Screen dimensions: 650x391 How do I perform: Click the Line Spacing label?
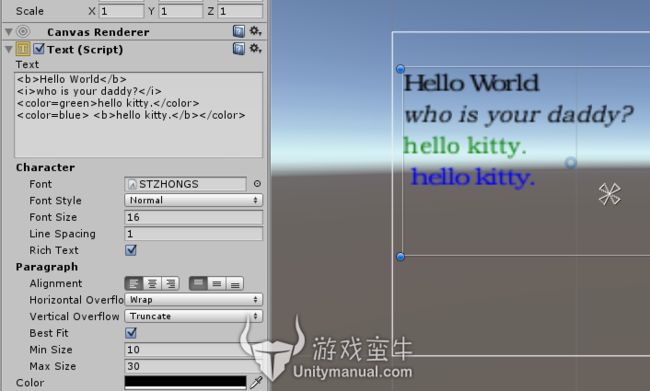click(x=62, y=234)
